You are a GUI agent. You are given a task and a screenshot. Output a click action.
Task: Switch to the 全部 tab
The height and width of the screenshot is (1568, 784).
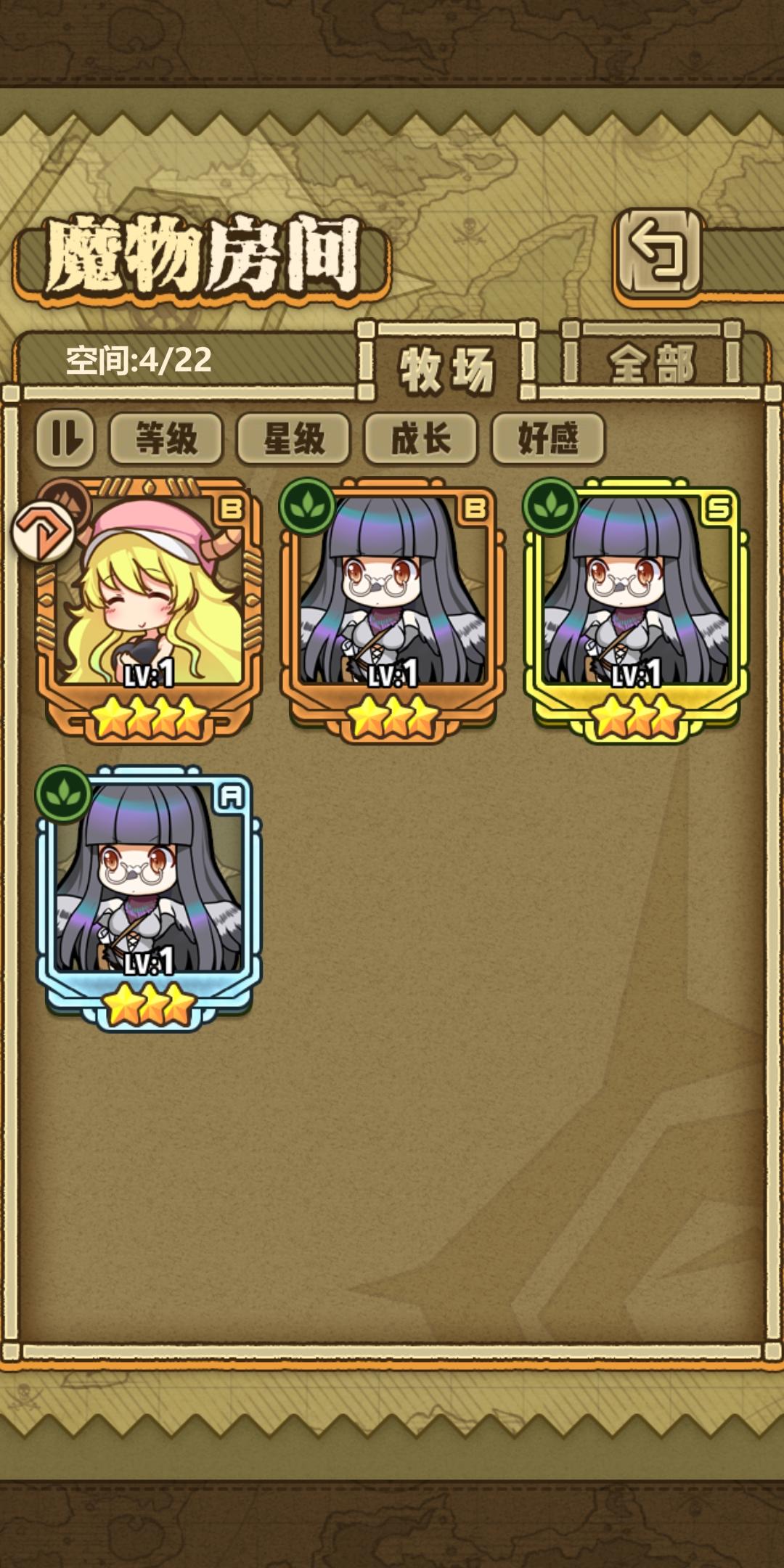click(x=651, y=363)
